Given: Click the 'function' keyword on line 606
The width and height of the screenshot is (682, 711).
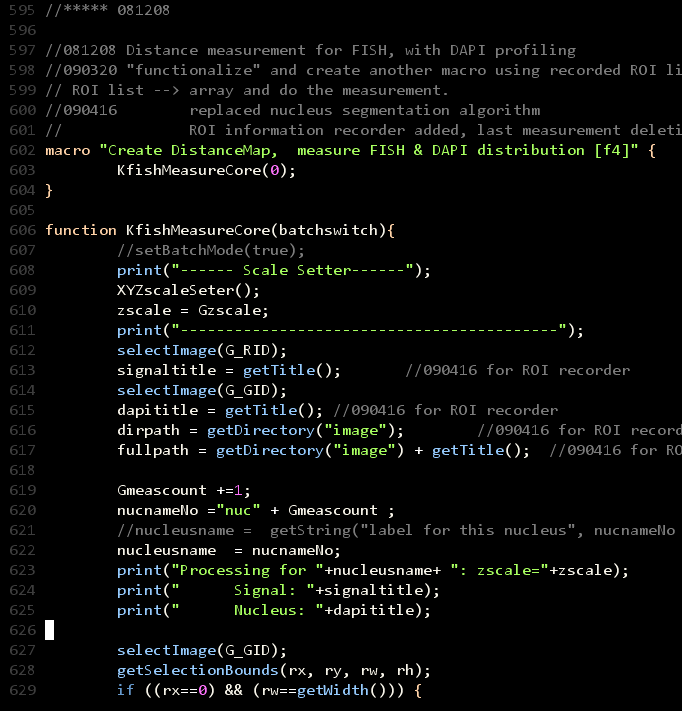Looking at the screenshot, I should pyautogui.click(x=80, y=230).
